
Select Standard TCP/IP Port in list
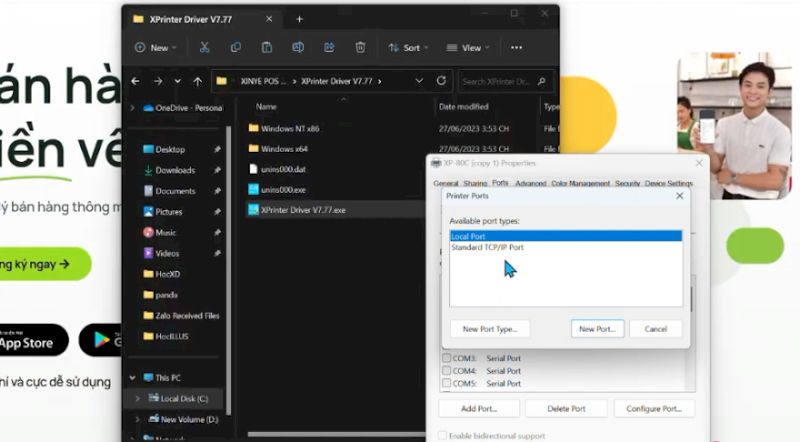[x=487, y=247]
